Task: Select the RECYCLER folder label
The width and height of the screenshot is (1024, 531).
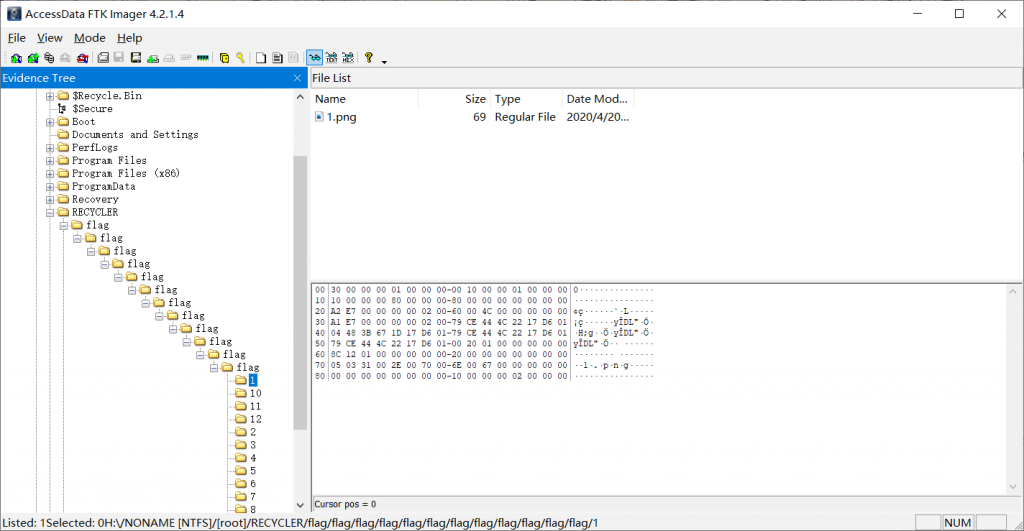Action: [95, 212]
